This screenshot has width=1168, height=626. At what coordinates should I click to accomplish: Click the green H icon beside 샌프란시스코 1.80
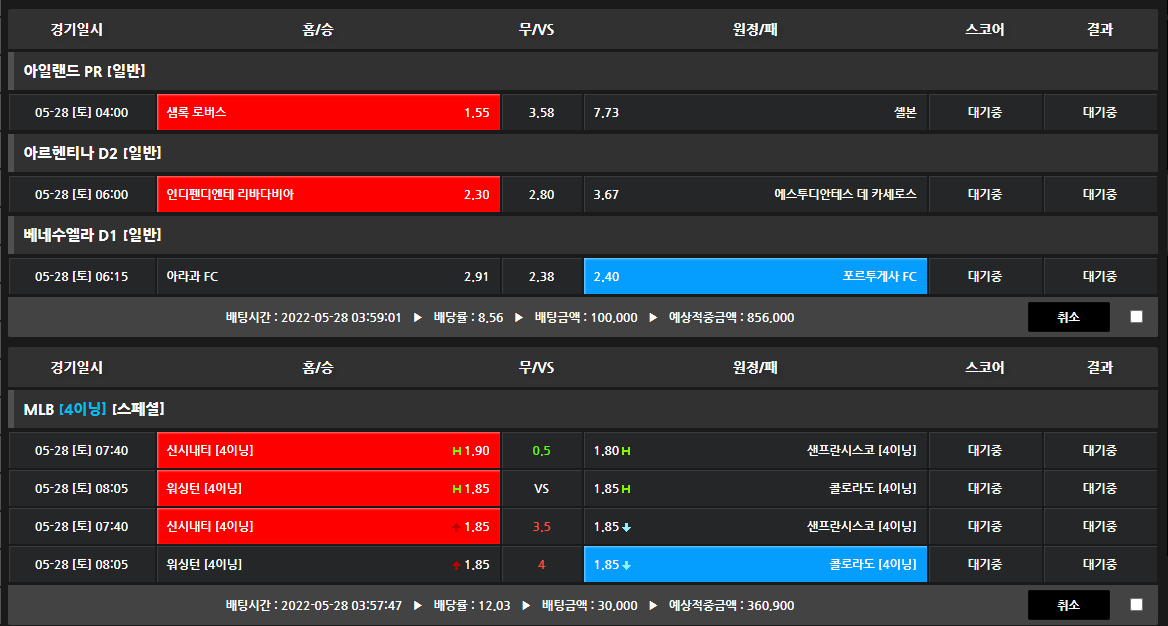[626, 451]
